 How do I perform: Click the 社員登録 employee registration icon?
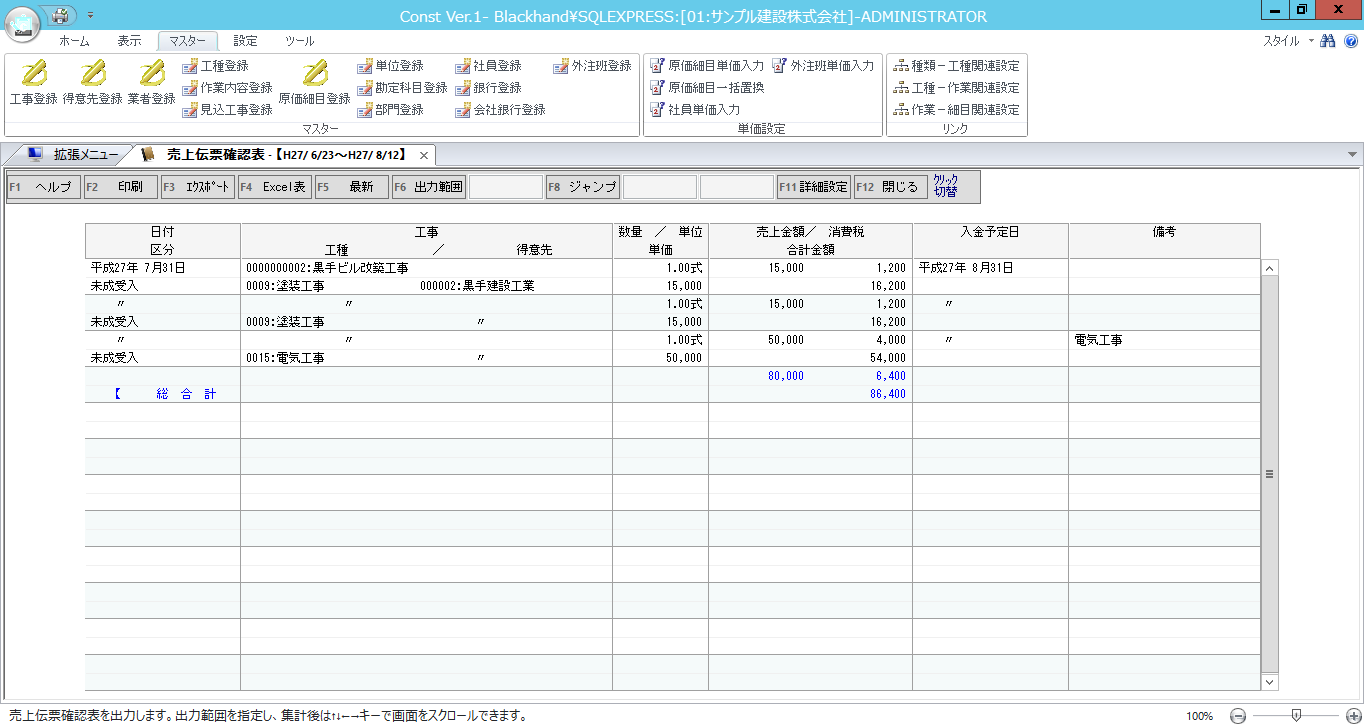pyautogui.click(x=463, y=66)
